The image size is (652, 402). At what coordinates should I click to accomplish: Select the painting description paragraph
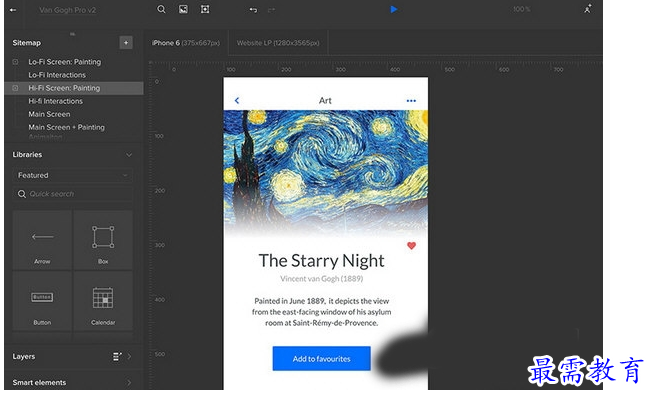321,312
